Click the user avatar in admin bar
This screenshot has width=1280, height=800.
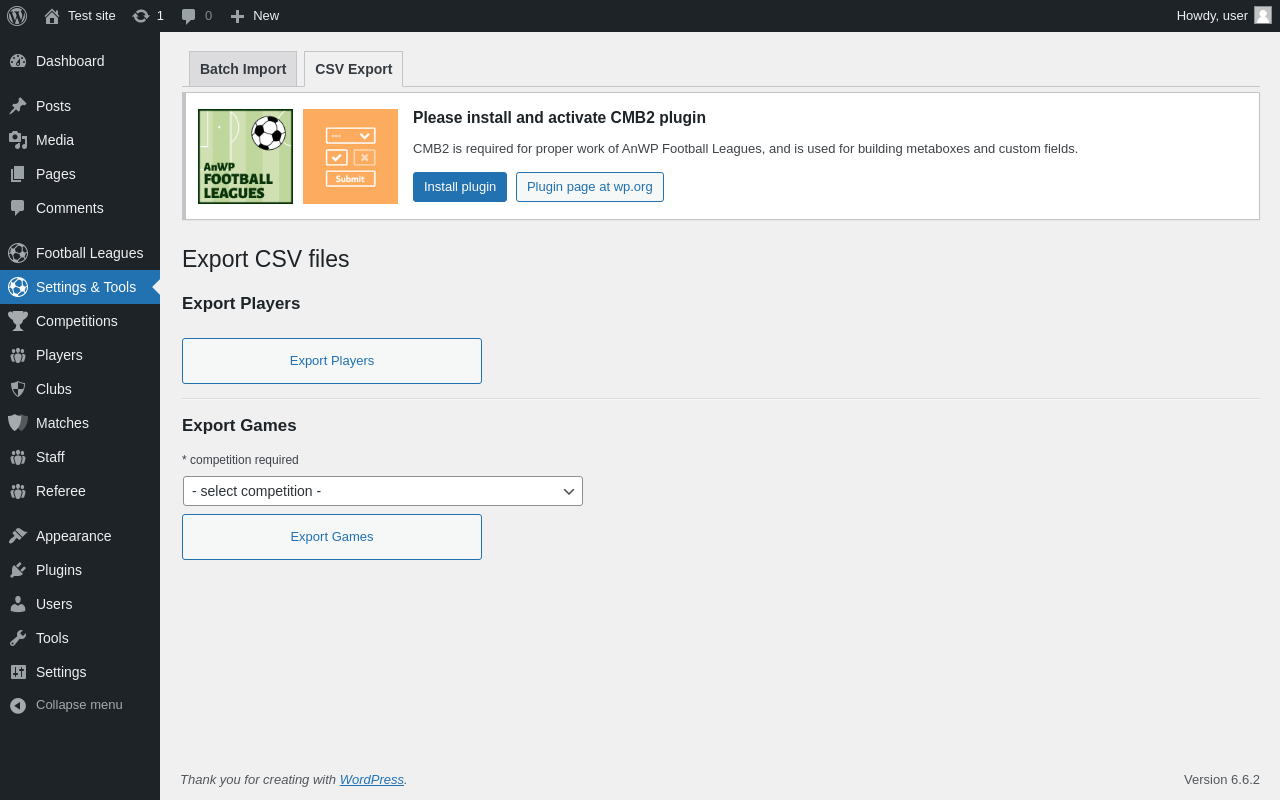pyautogui.click(x=1263, y=15)
